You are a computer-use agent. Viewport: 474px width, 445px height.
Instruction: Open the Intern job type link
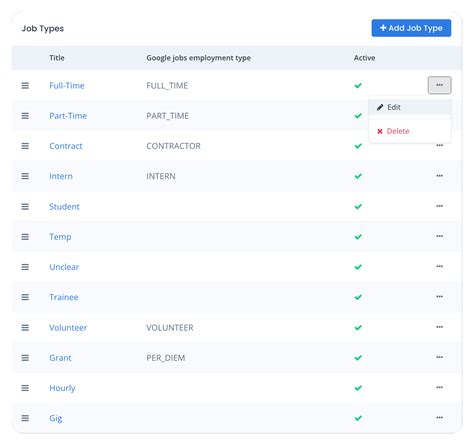pos(61,176)
